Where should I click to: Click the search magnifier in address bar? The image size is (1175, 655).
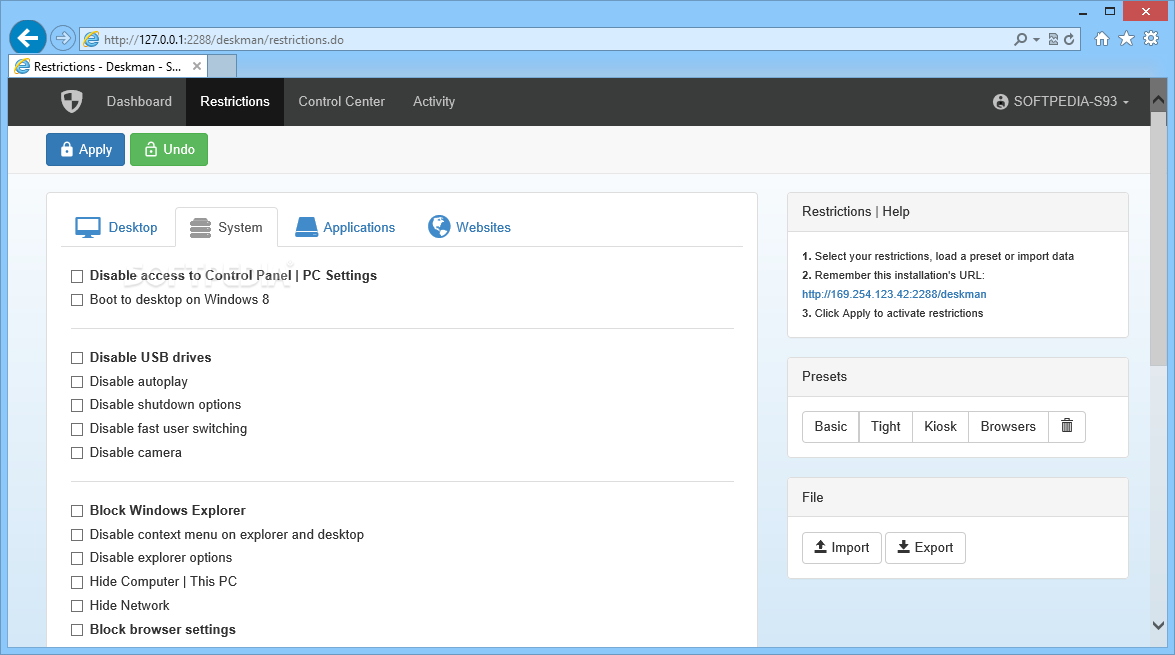[1020, 39]
